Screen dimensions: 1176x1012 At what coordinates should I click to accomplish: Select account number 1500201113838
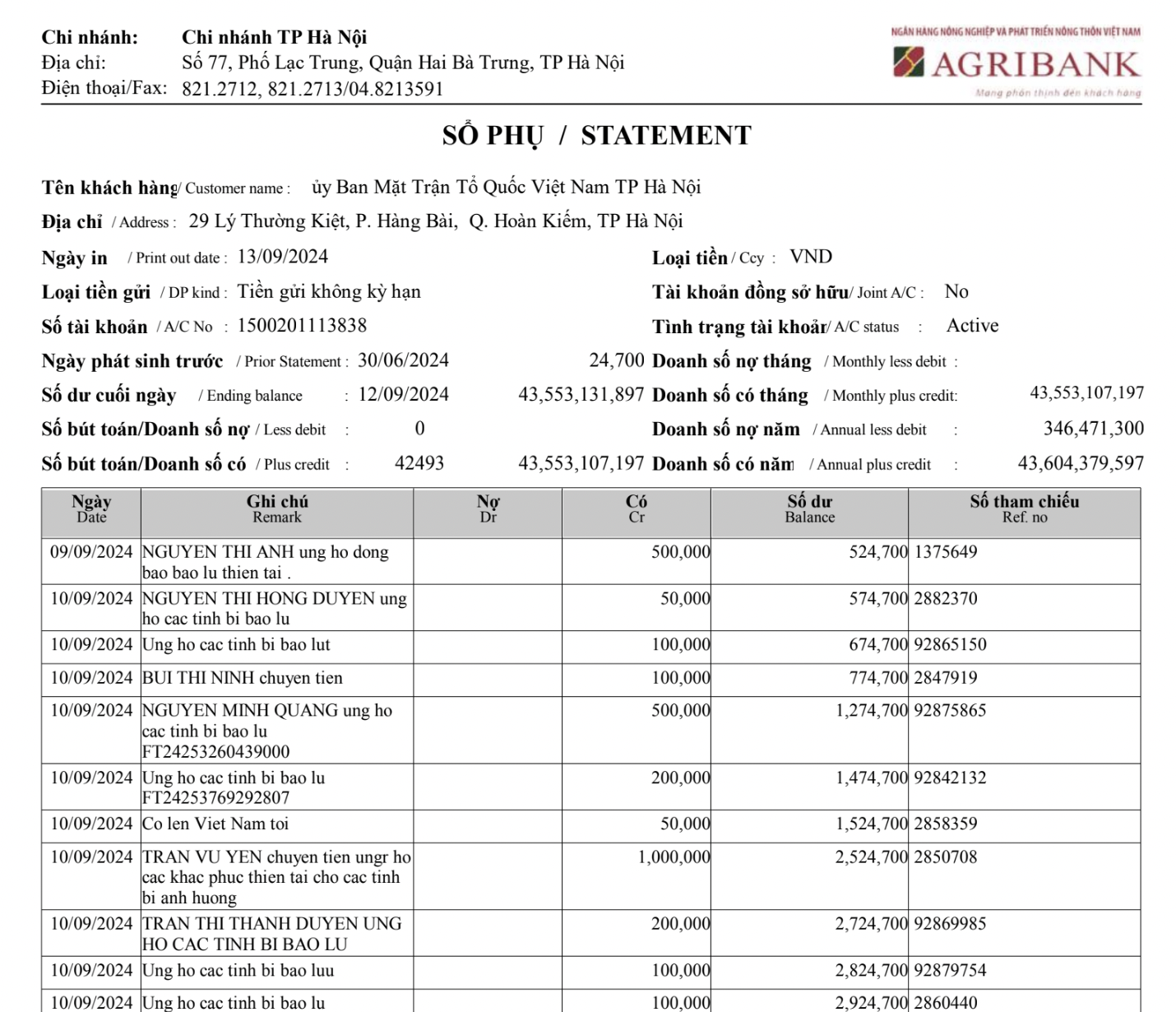[302, 326]
